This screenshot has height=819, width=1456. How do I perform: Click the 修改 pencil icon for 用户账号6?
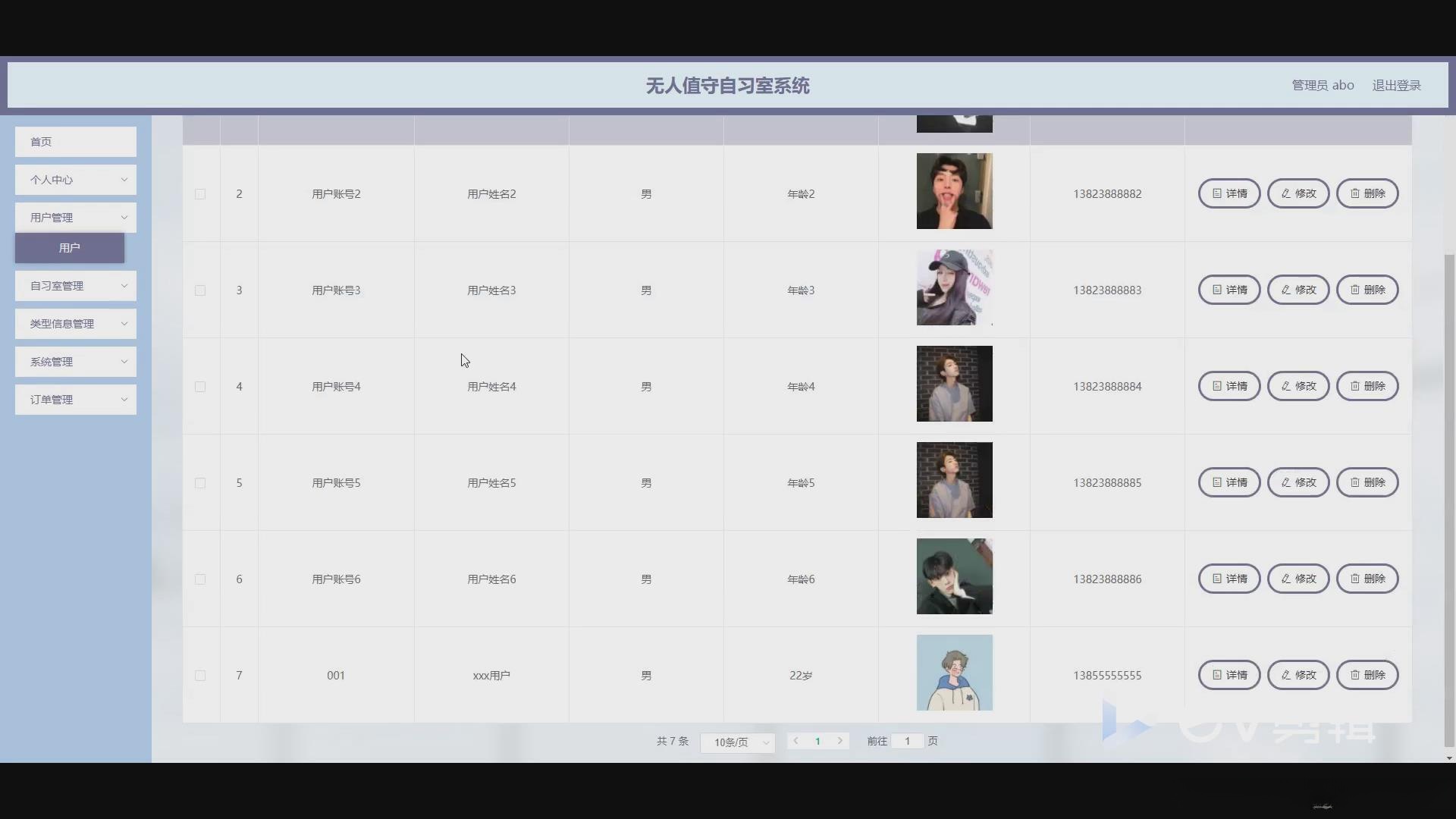pos(1286,578)
